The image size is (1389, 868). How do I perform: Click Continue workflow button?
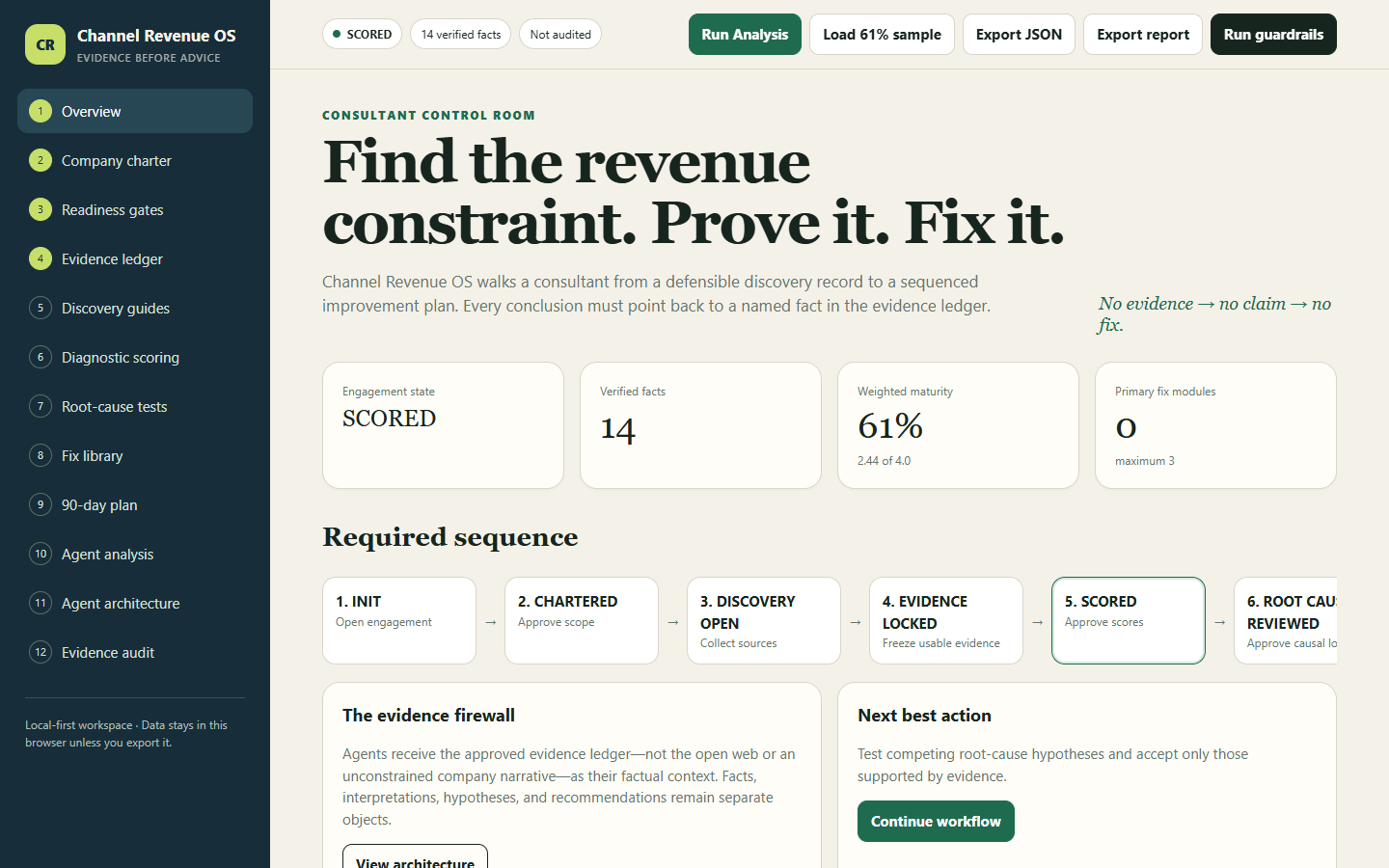936,821
